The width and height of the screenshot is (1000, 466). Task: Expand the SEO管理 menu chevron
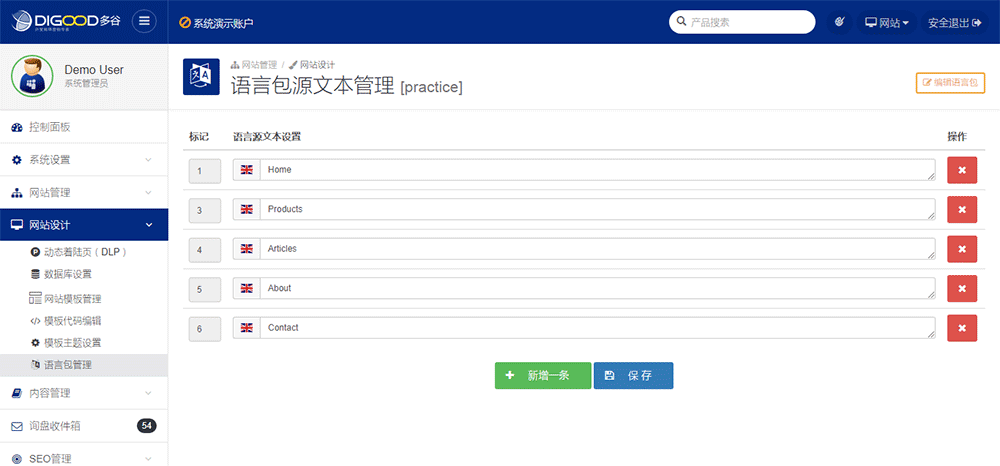[148, 459]
